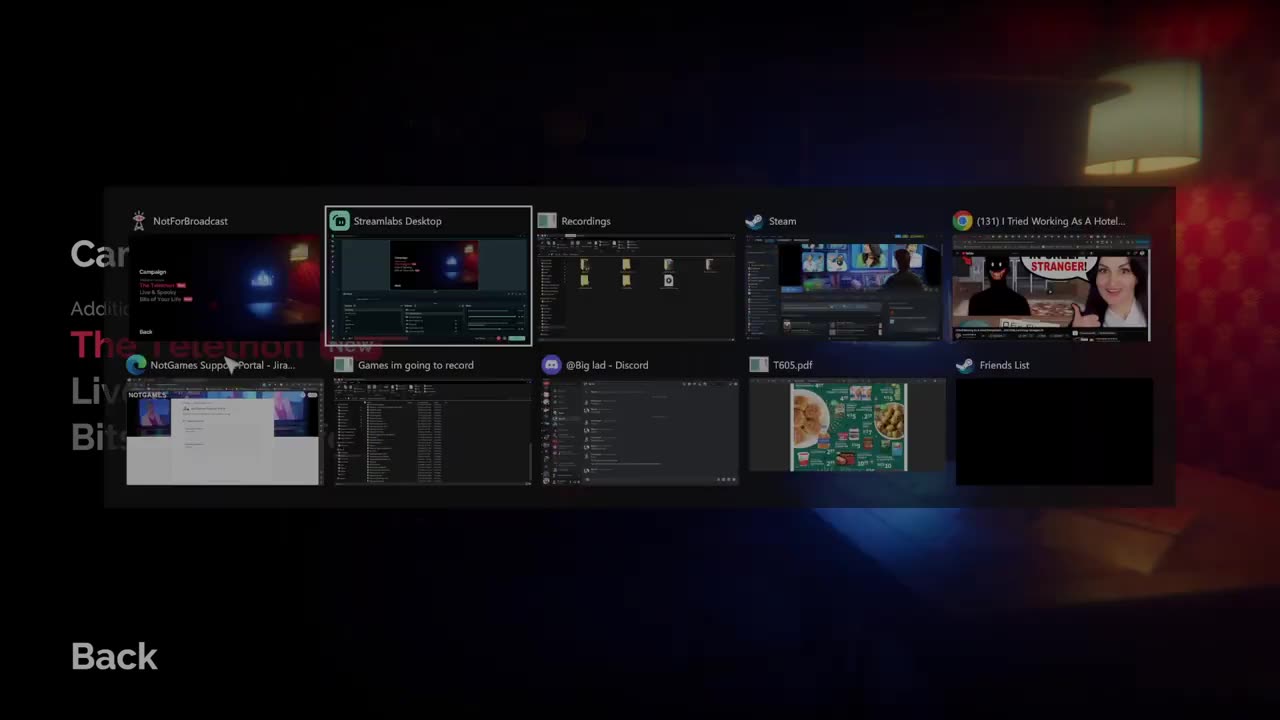Click Back in the game menu
1280x720 pixels.
115,657
